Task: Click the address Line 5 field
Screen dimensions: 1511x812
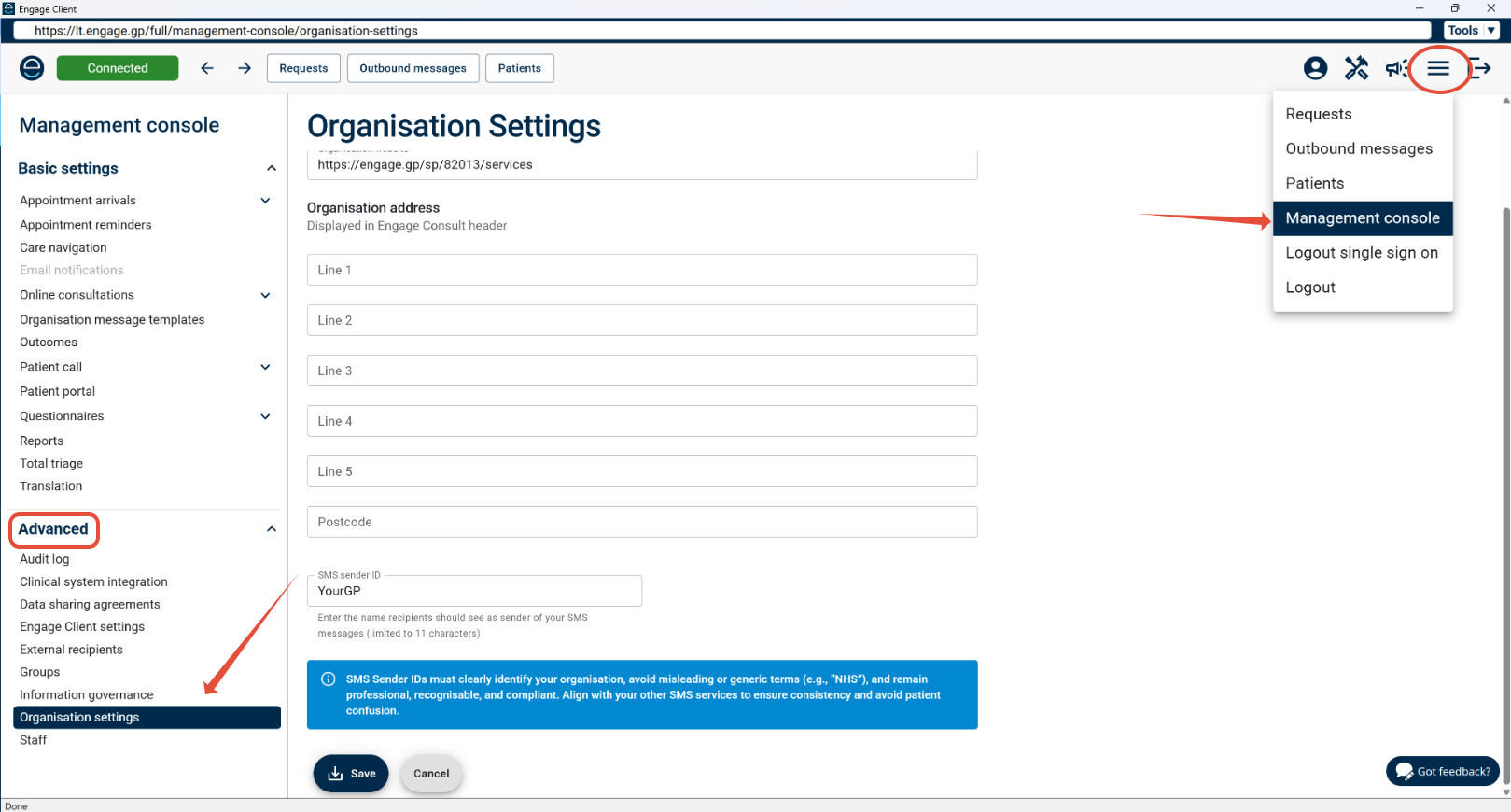Action: (x=642, y=471)
